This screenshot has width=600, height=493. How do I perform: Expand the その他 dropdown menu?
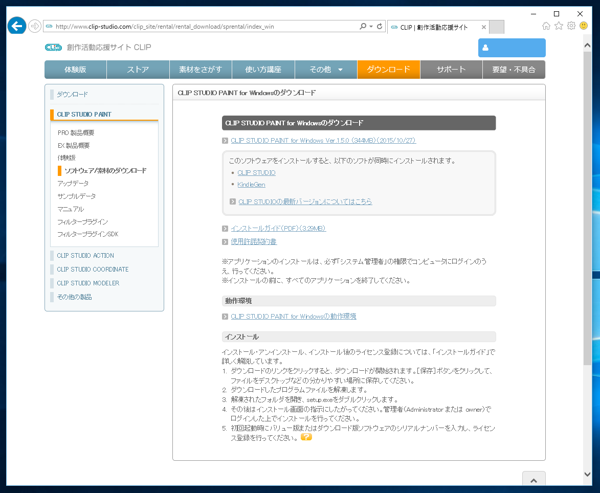coord(326,70)
